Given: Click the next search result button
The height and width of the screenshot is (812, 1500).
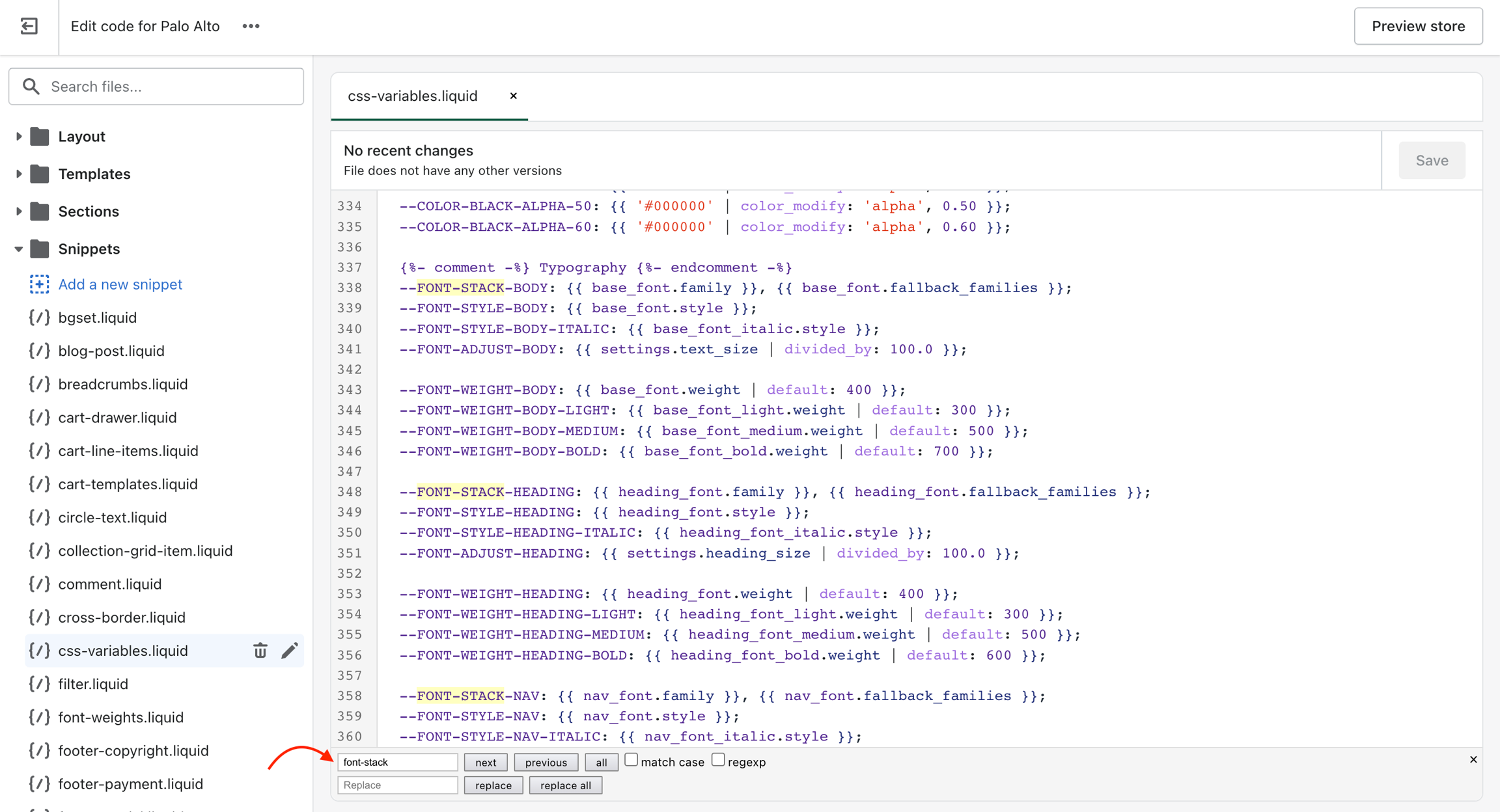Looking at the screenshot, I should click(x=486, y=762).
